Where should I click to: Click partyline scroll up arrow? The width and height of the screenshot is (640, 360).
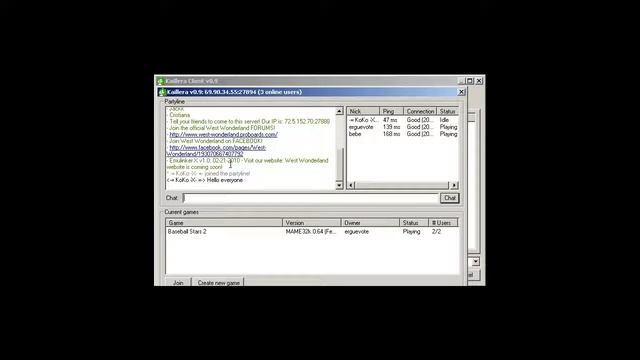click(x=339, y=111)
